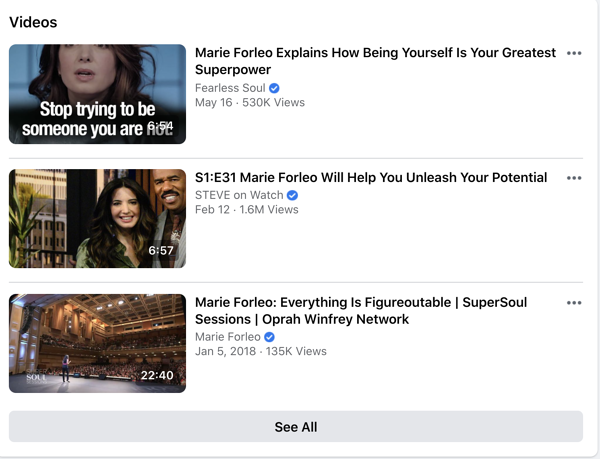Screen dimensions: 600x459
Task: Open 'S1:E31 Marie Forleo Will Help You' title
Action: click(371, 177)
